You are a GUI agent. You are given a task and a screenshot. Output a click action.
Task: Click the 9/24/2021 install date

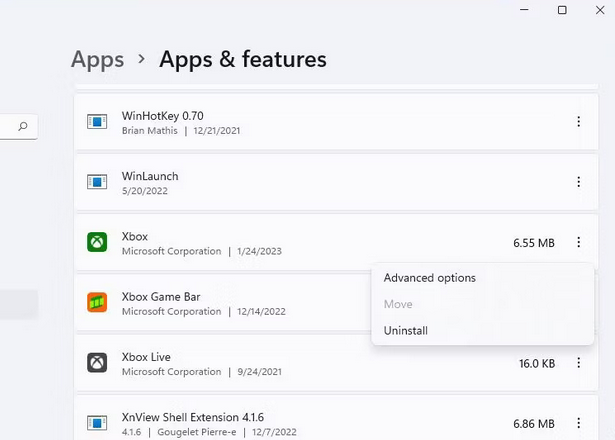point(259,372)
